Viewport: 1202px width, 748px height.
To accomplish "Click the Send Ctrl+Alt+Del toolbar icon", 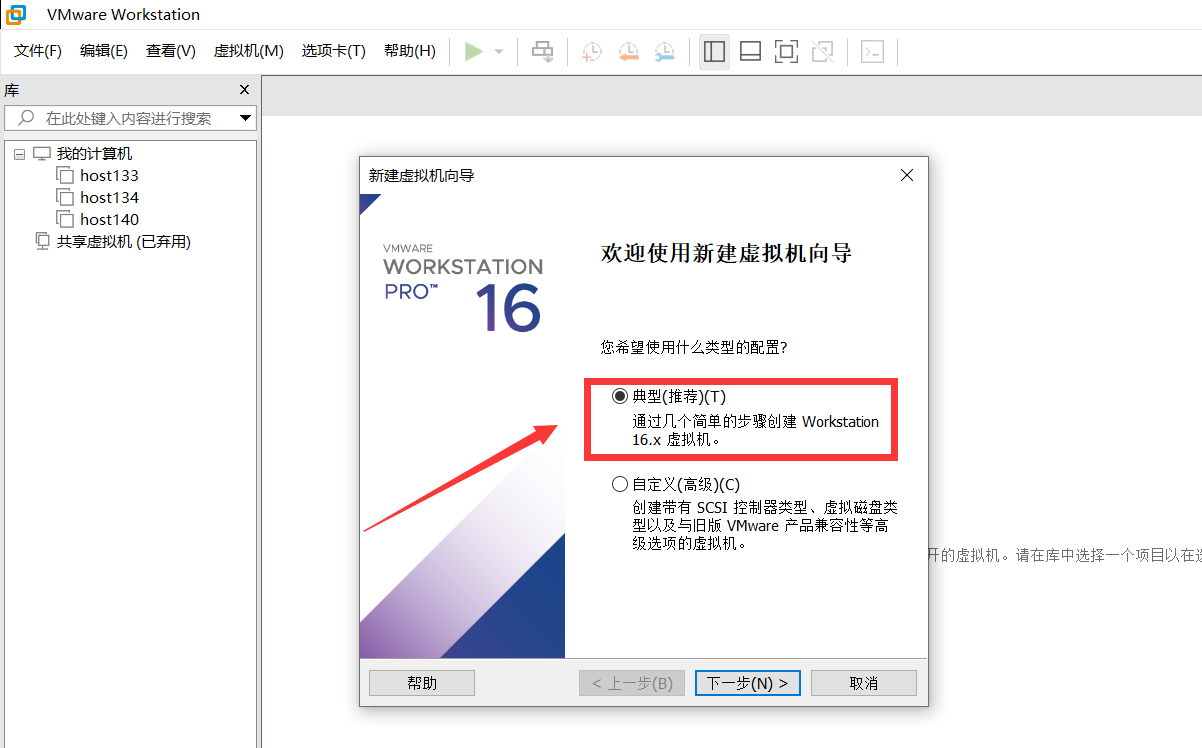I will click(x=542, y=51).
